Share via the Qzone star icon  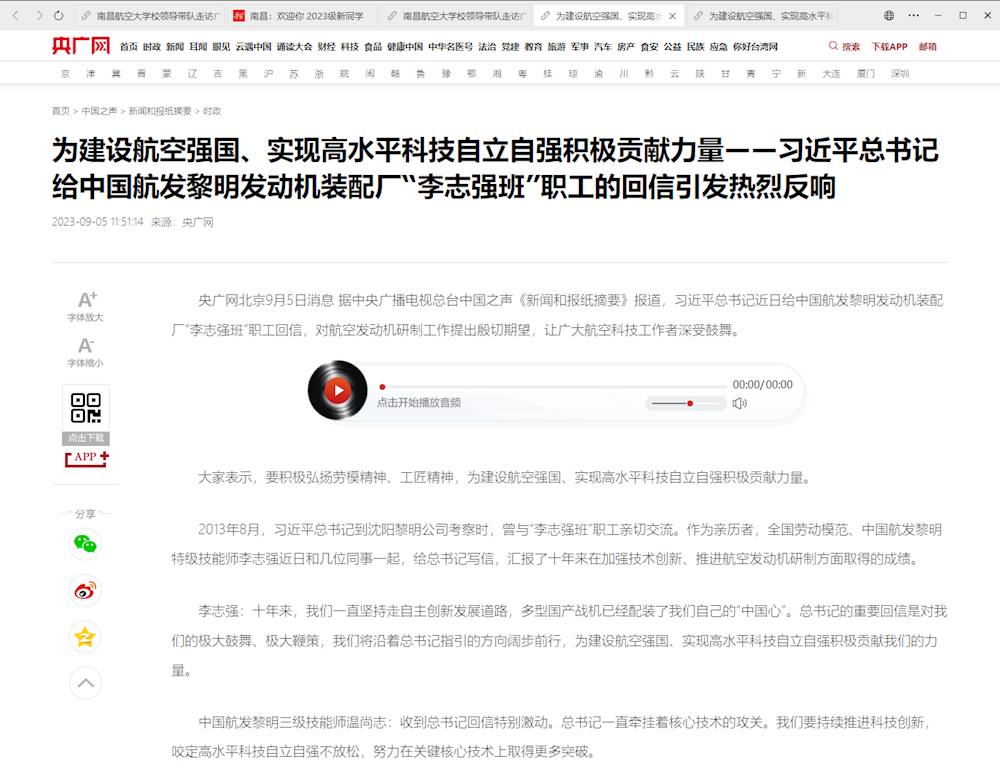(85, 636)
